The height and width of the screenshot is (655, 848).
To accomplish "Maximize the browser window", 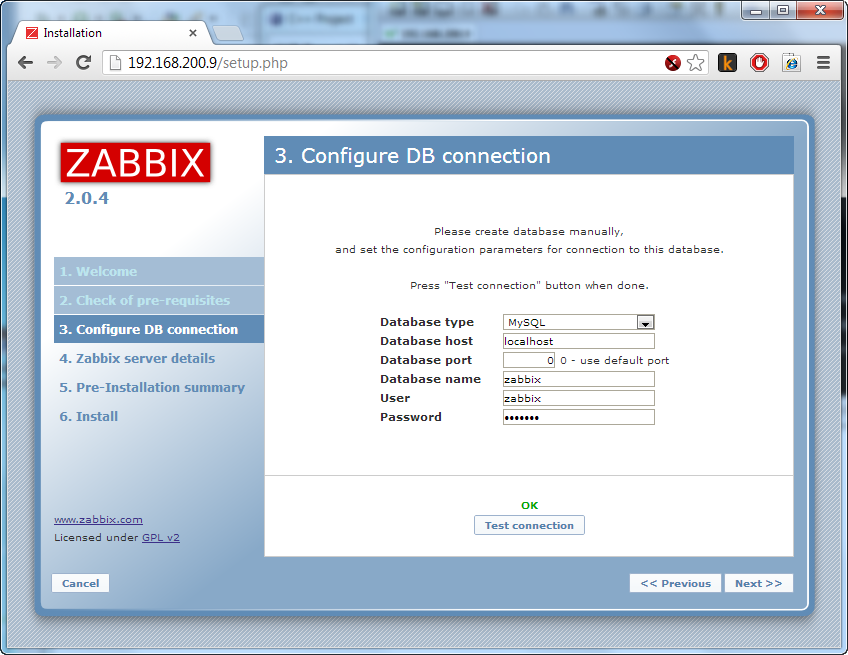I will point(783,10).
